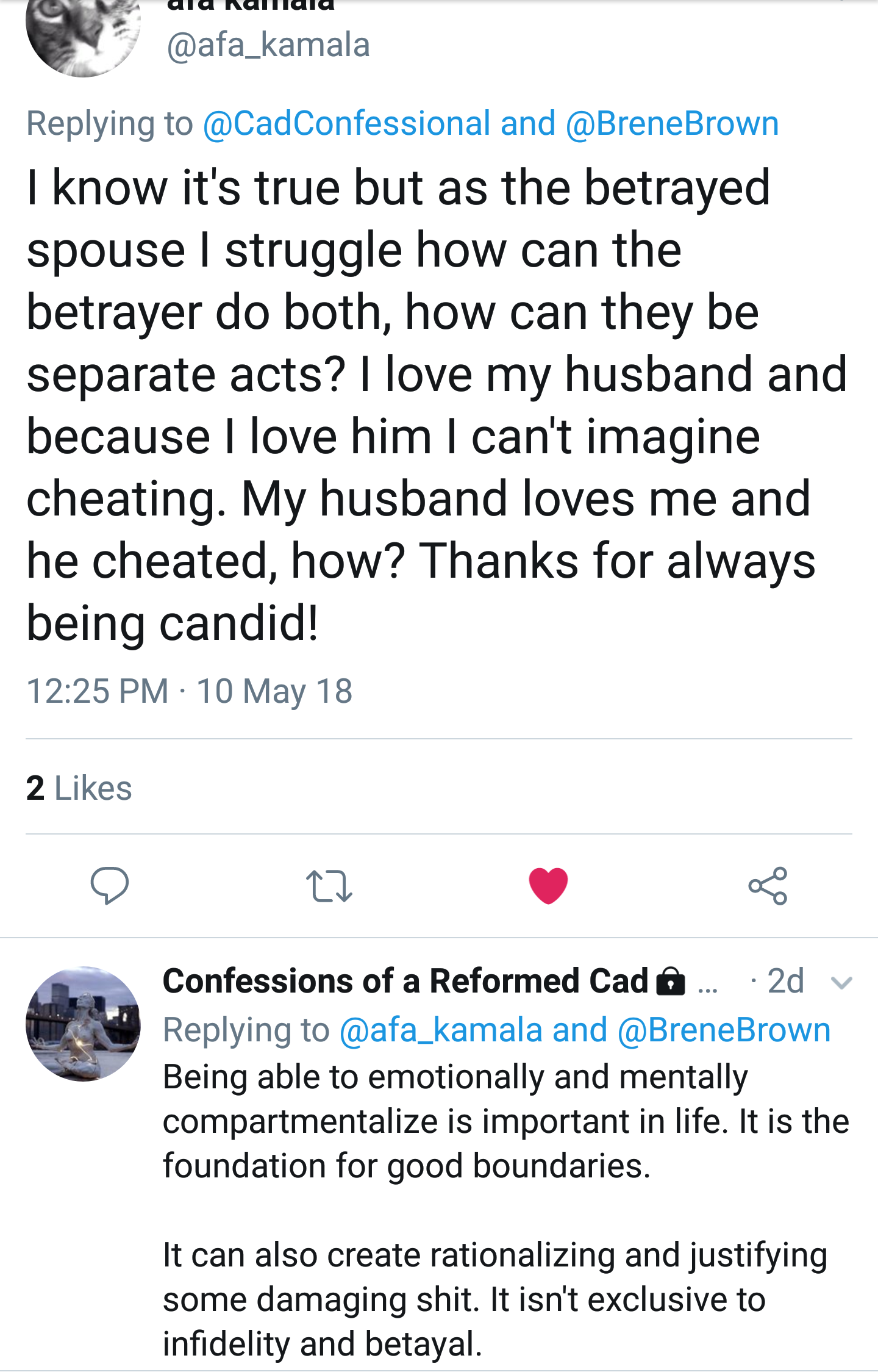Tap the reply speech bubble icon
Viewport: 878px width, 1372px height.
tap(109, 885)
